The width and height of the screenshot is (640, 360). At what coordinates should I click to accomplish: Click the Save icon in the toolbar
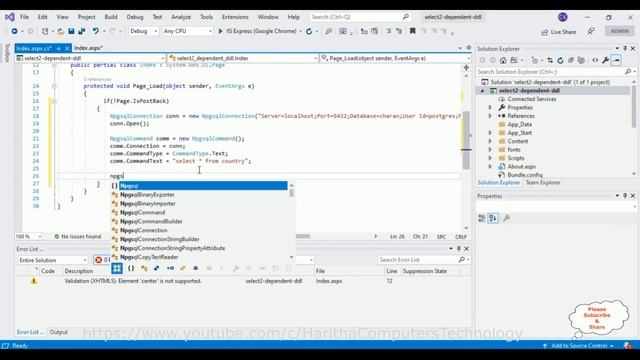pos(71,31)
